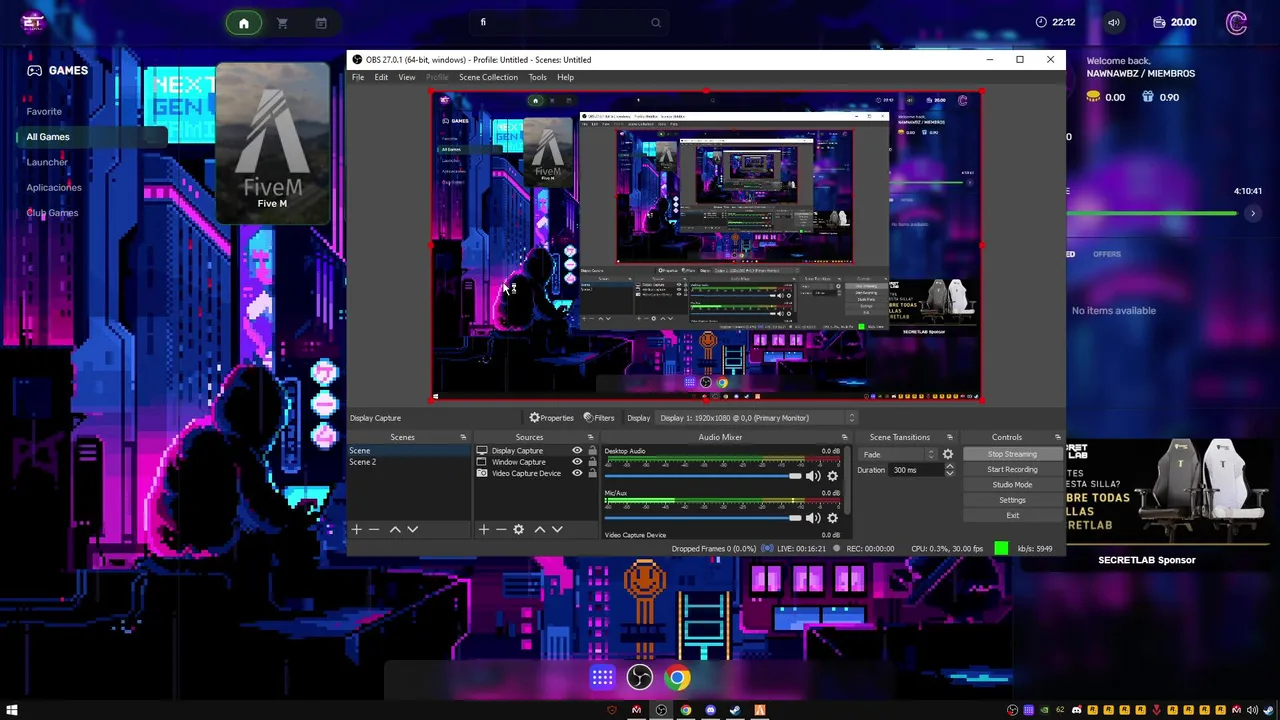Toggle lock on Video Capture Device source
The height and width of the screenshot is (720, 1280).
[x=592, y=473]
